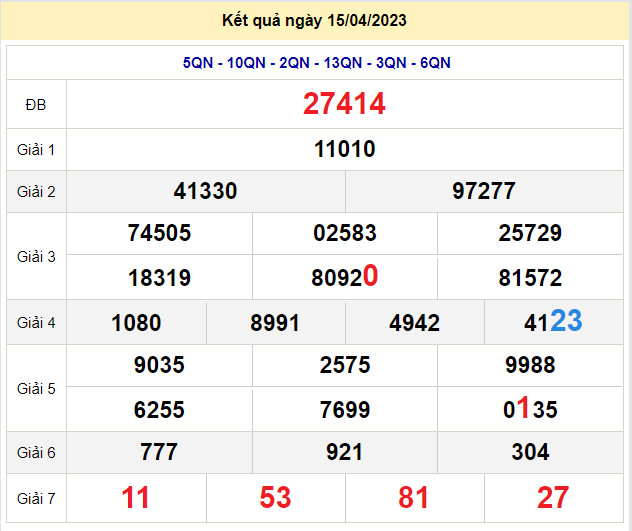The image size is (632, 531).
Task: Select Giải 5 number 0135
Action: (530, 408)
